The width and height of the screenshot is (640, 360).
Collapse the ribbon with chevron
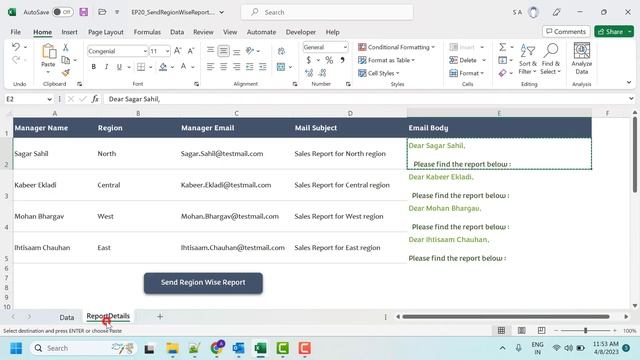coord(629,83)
